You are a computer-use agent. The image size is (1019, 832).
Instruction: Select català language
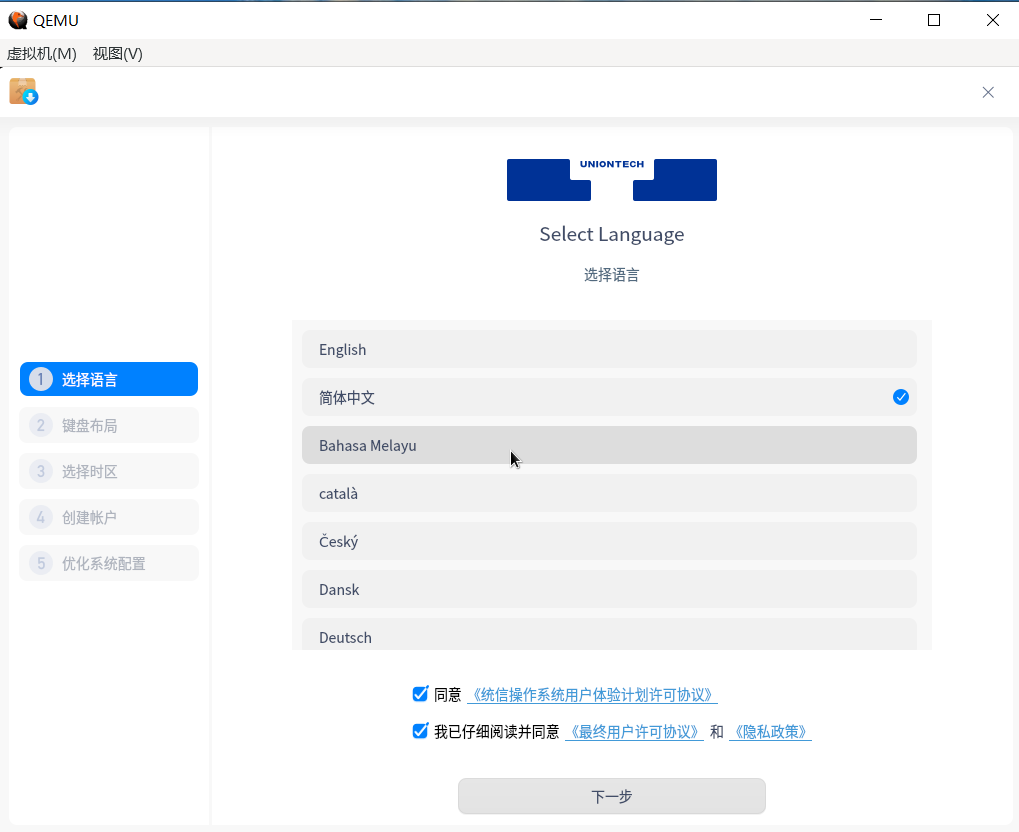[x=609, y=493]
